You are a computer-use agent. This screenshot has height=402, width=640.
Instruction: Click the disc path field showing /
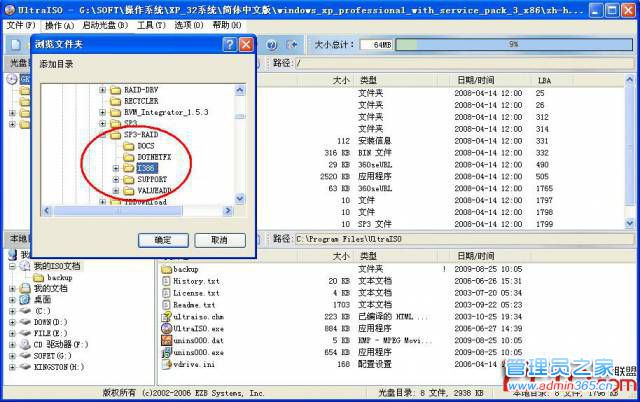pyautogui.click(x=464, y=63)
